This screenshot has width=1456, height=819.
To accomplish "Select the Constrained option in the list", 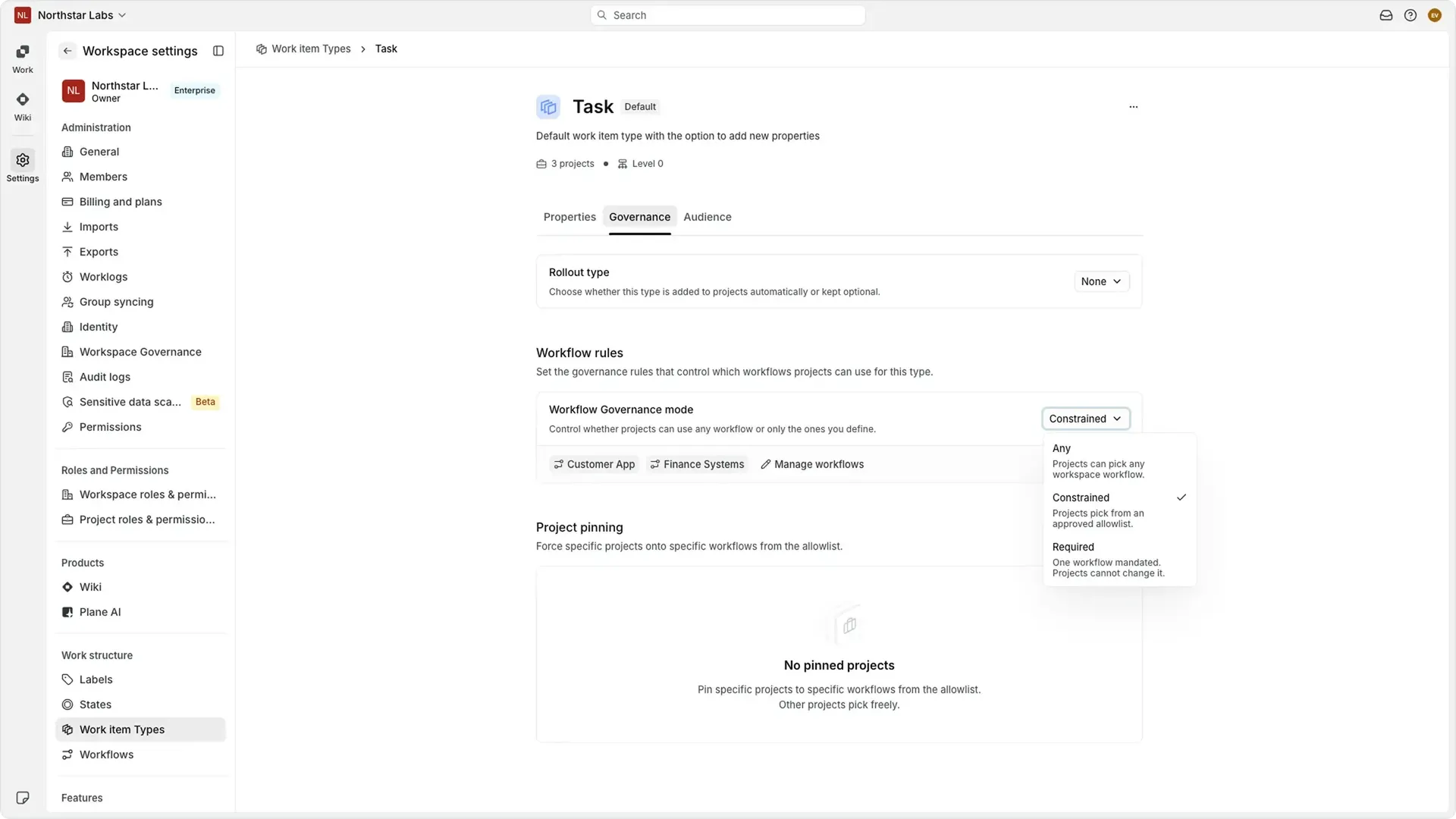I will [1119, 510].
